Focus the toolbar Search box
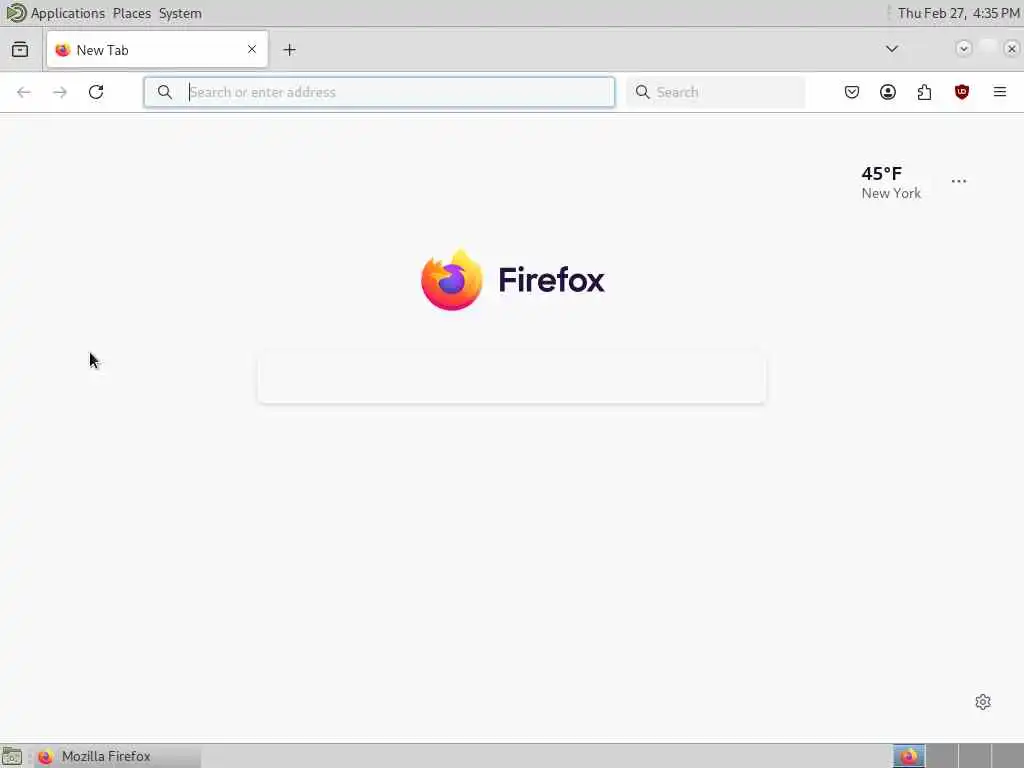Image resolution: width=1024 pixels, height=768 pixels. point(716,92)
